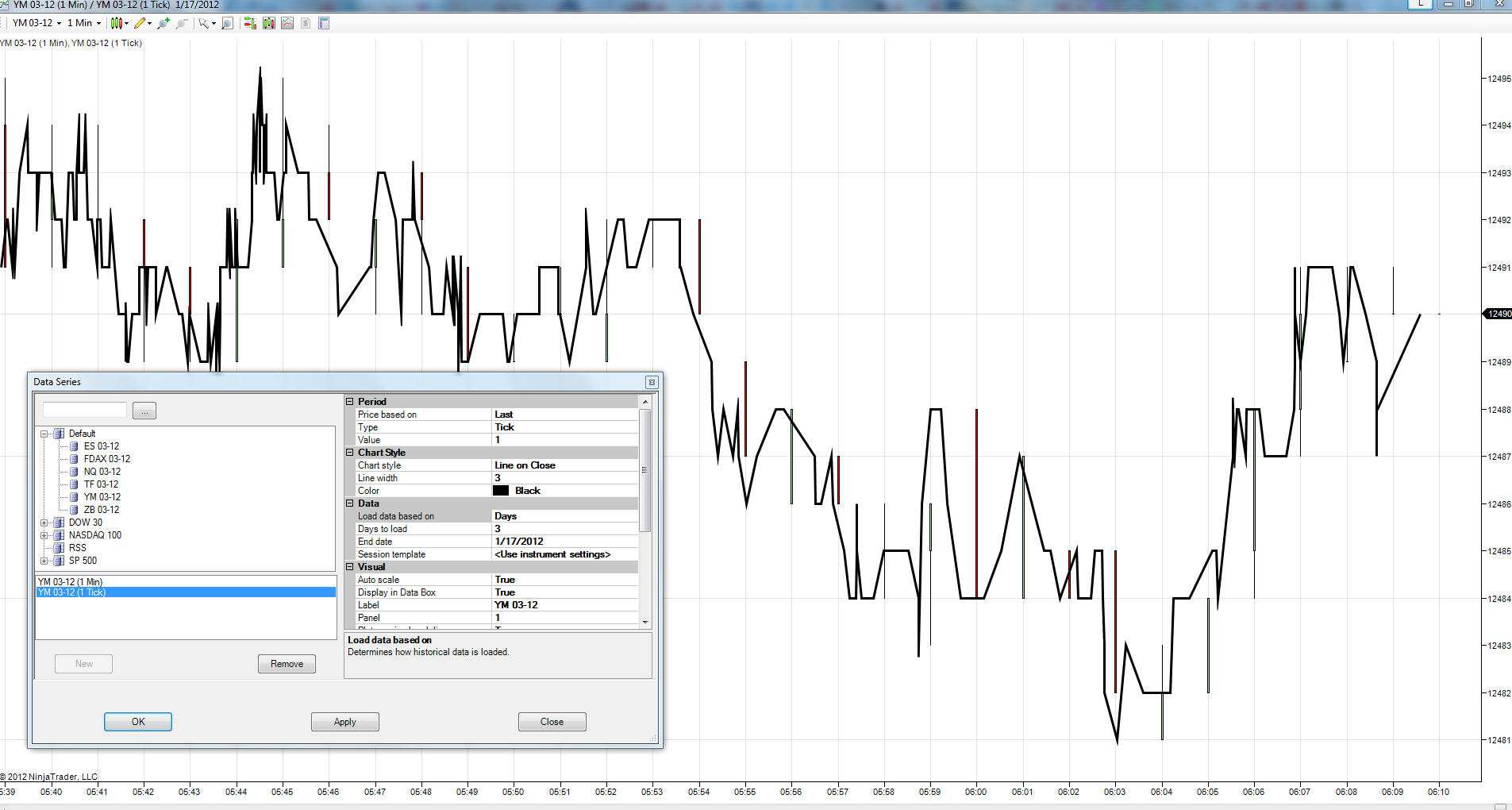Open the chart Properties icon

(324, 23)
